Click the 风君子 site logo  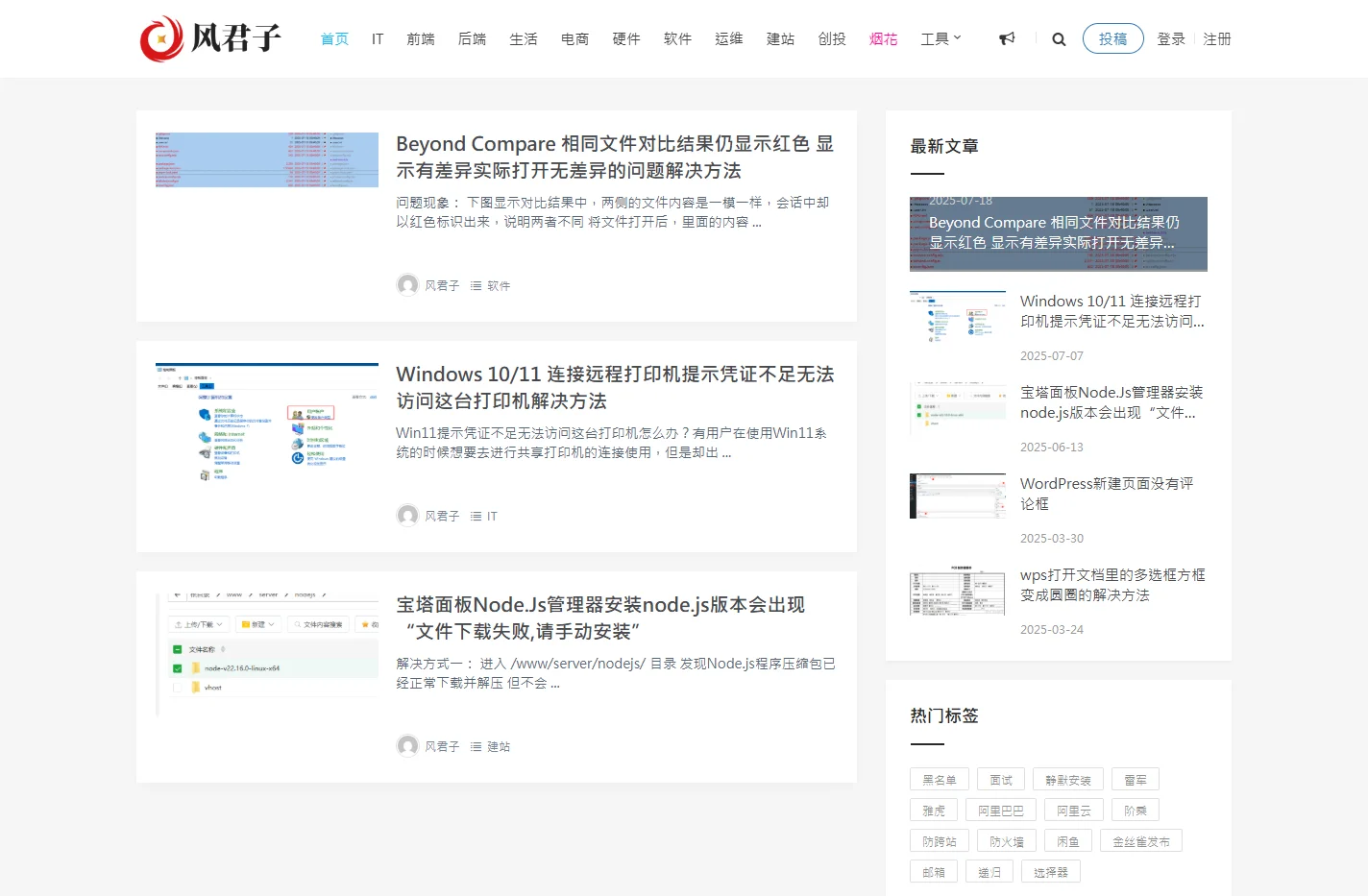coord(210,38)
